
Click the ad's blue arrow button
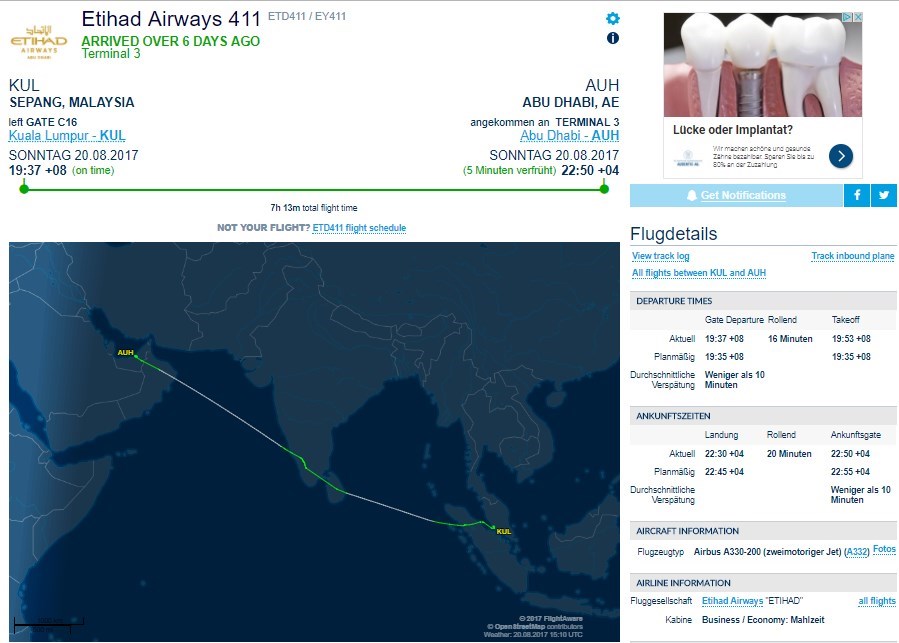pos(841,155)
